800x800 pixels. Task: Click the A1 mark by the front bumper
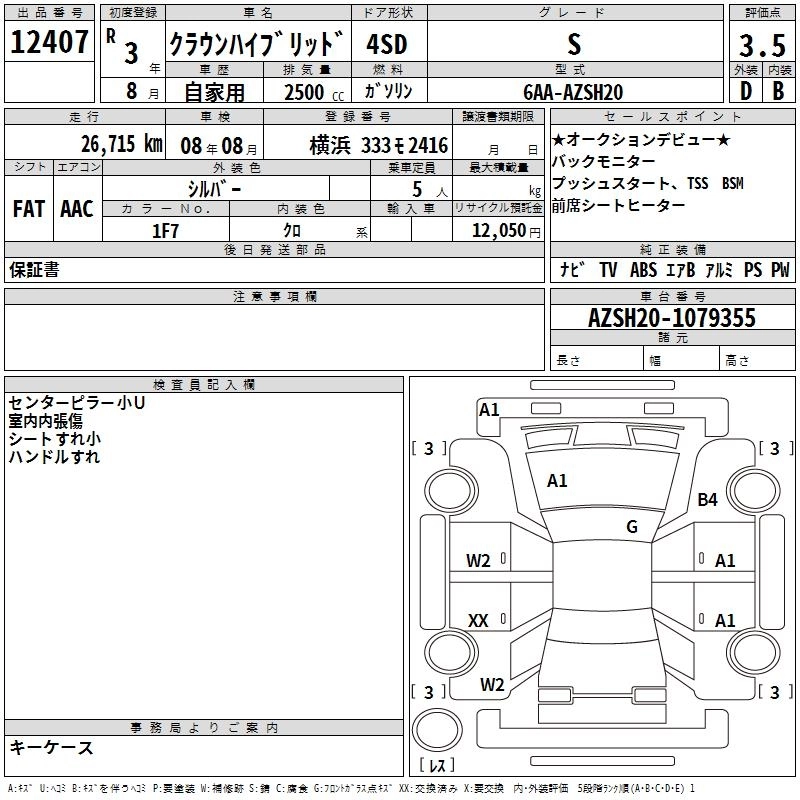pos(489,409)
